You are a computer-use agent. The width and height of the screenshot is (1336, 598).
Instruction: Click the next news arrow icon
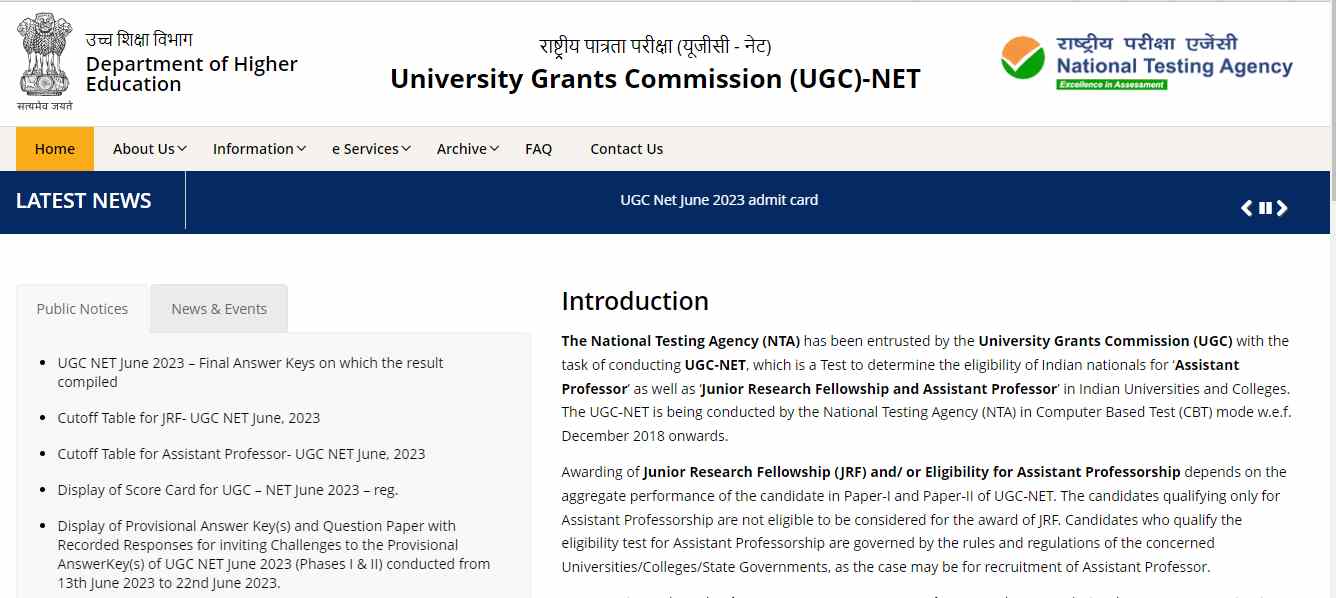point(1282,208)
